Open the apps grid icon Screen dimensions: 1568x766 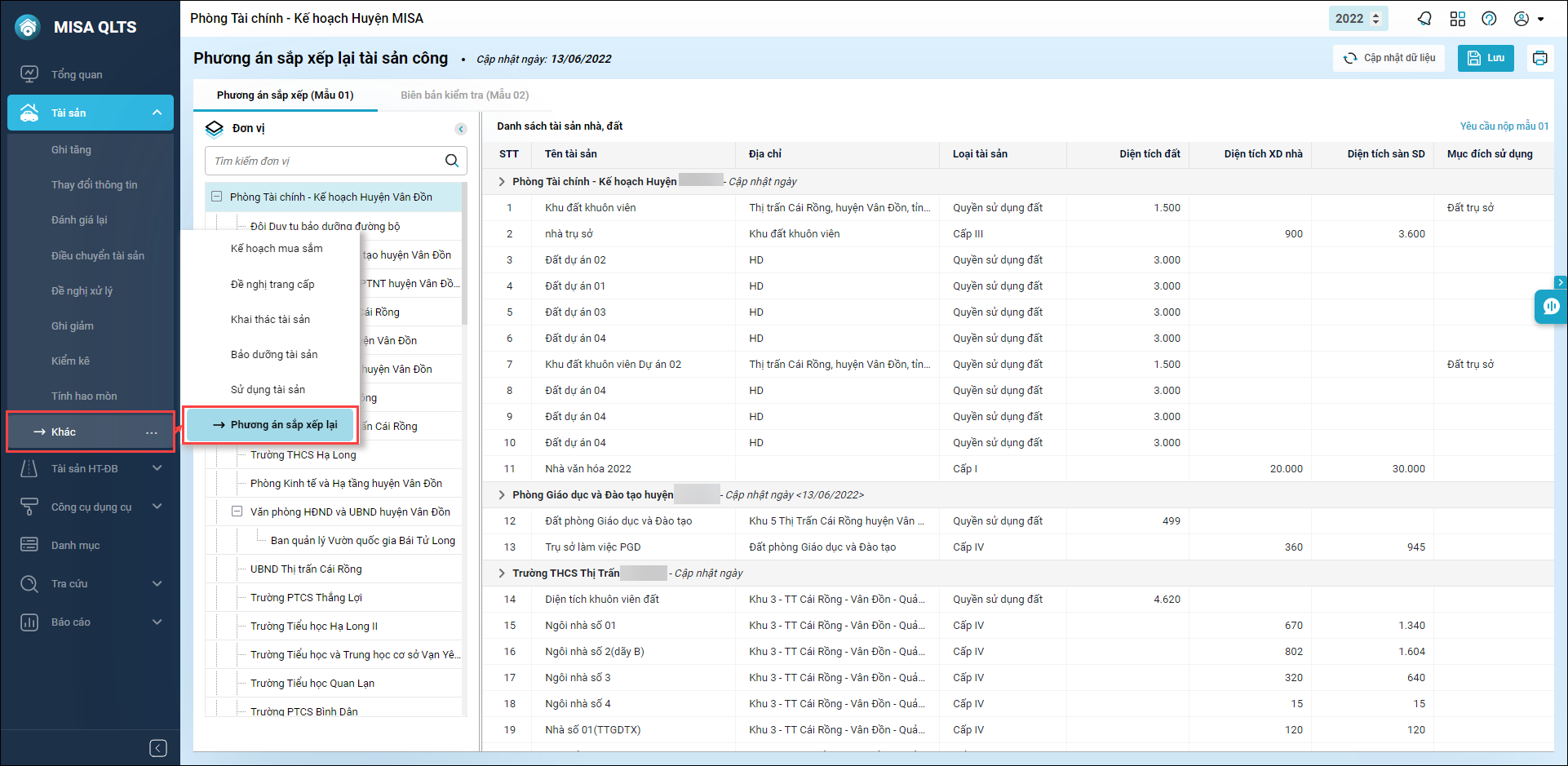[1457, 19]
